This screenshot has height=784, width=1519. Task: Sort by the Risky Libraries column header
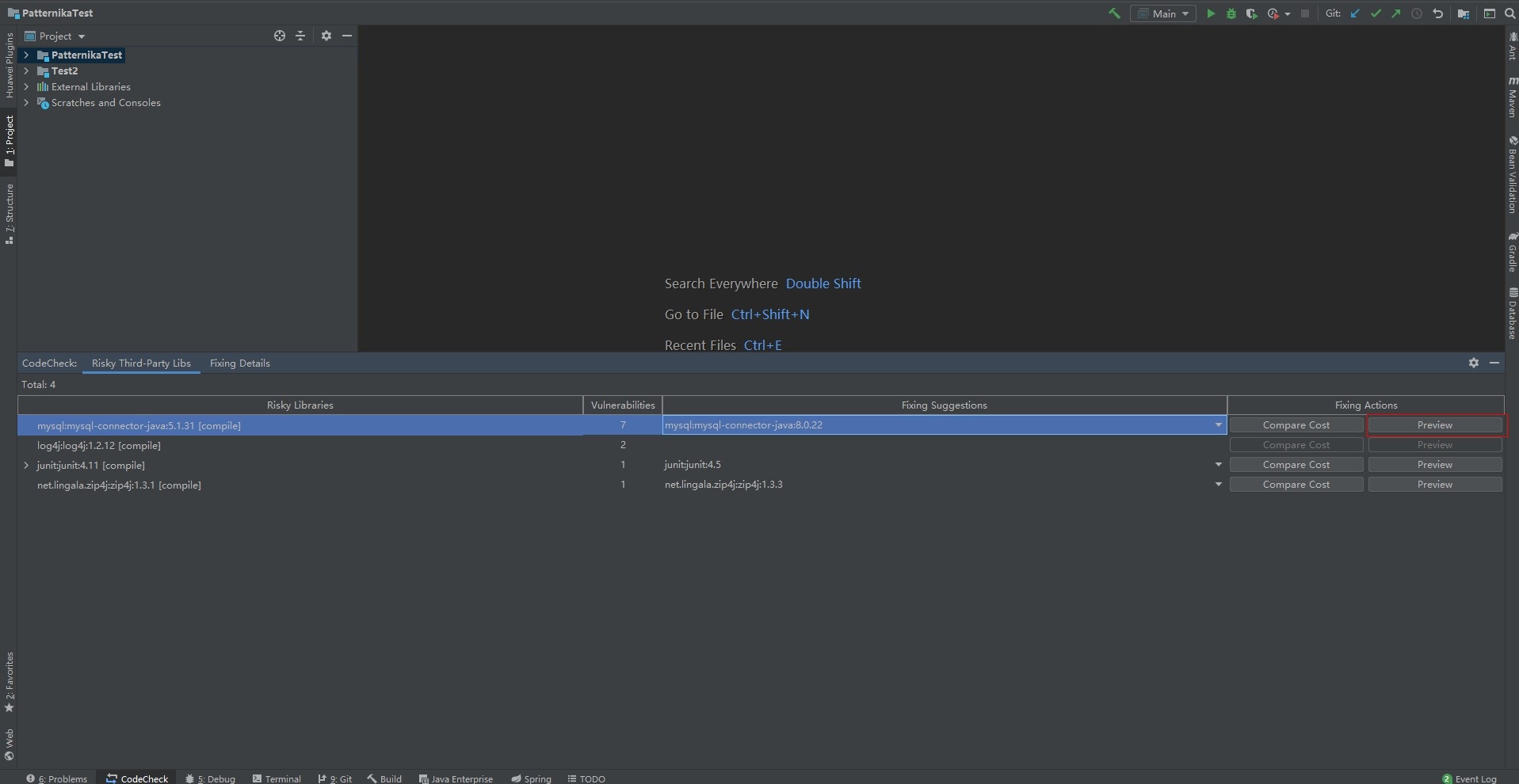(300, 405)
